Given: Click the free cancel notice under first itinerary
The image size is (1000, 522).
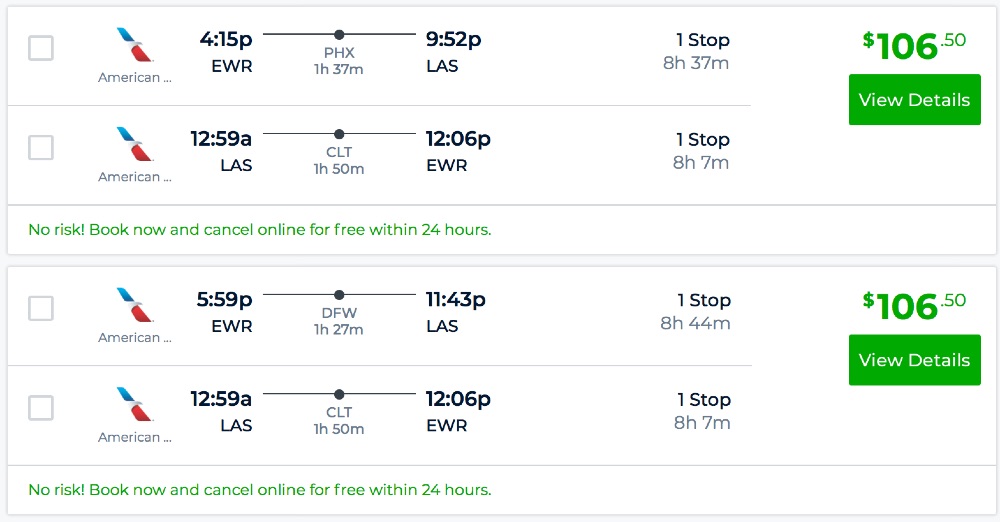Looking at the screenshot, I should pos(260,230).
